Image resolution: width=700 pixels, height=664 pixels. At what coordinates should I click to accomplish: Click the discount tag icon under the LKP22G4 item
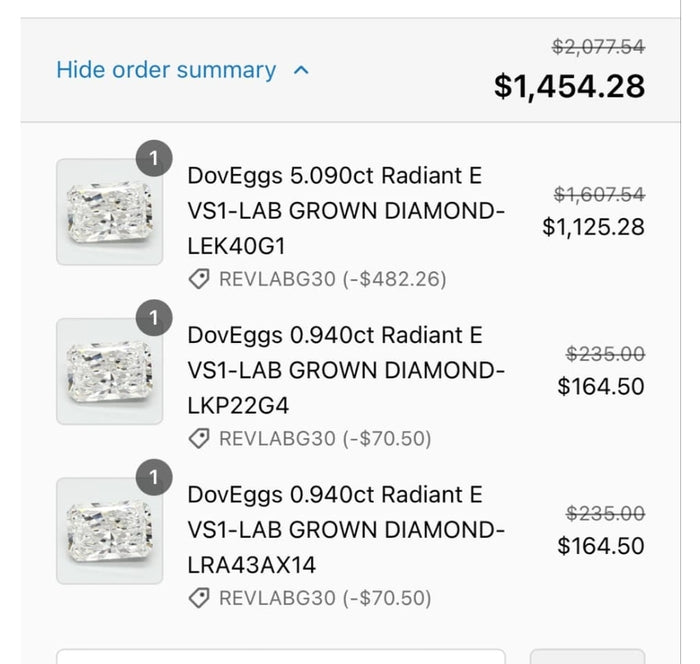199,438
